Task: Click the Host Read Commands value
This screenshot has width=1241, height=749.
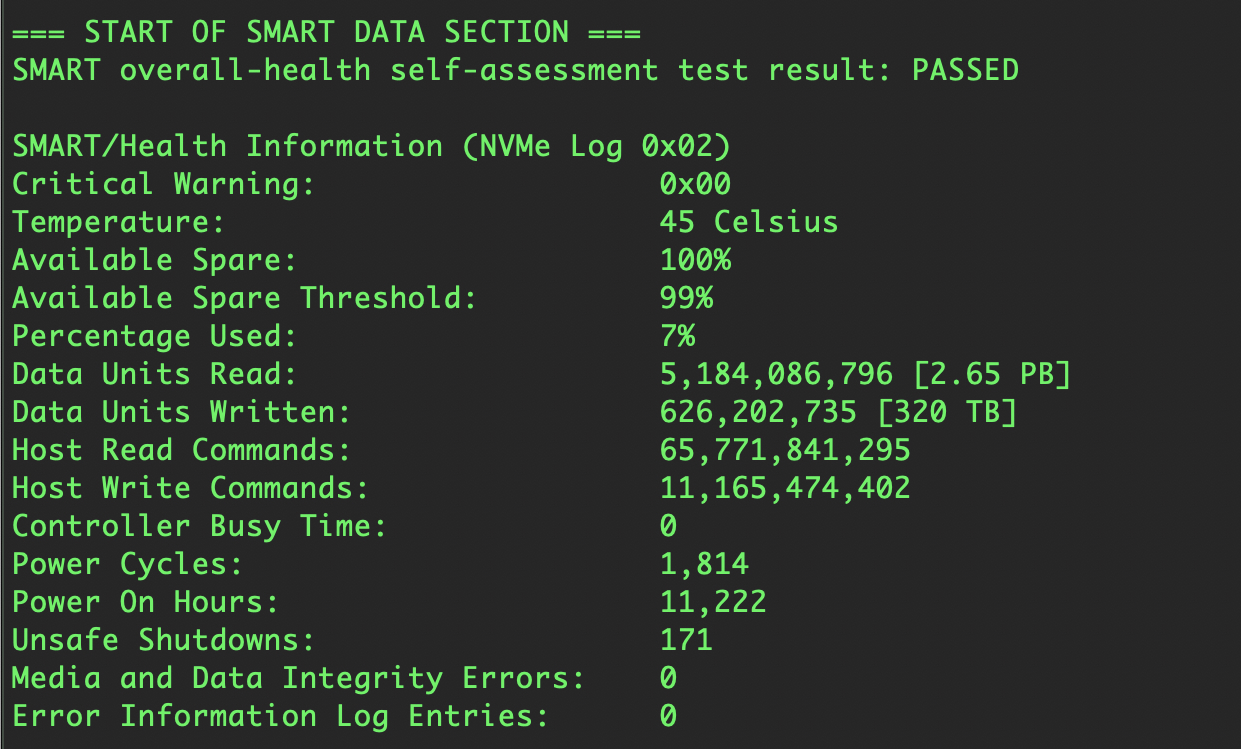Action: (785, 450)
